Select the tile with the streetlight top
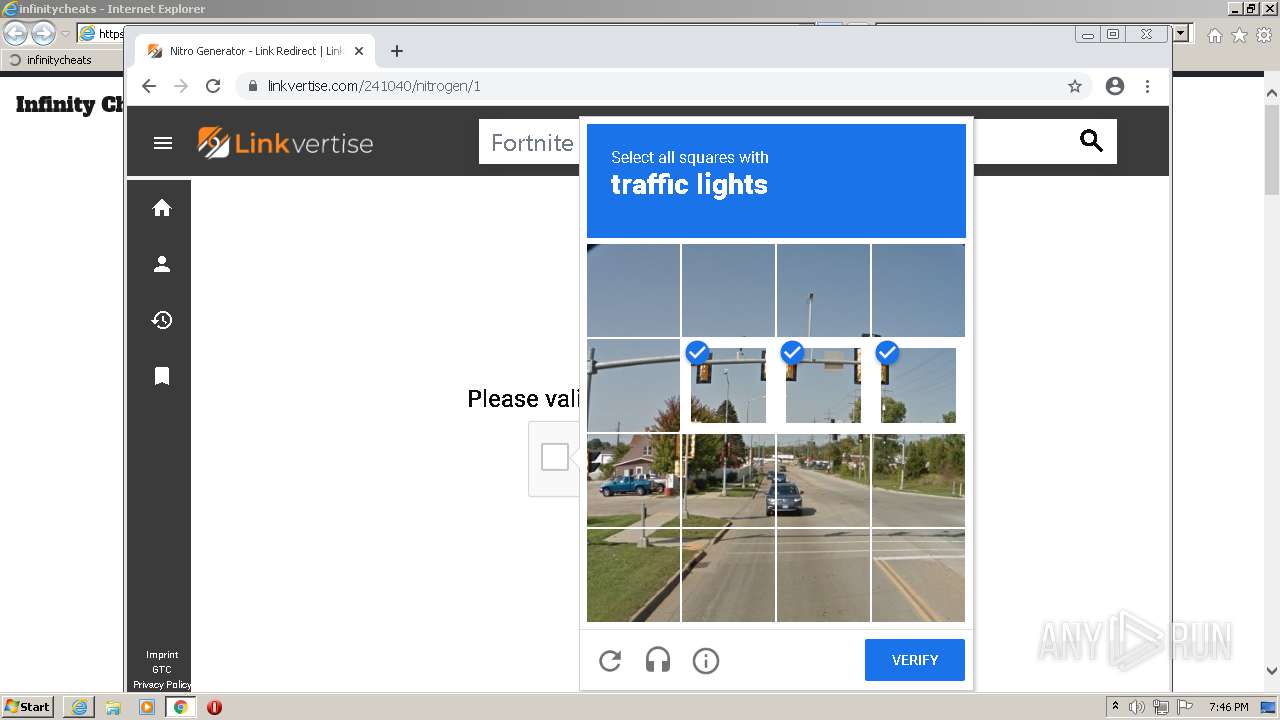Screen dimensions: 1280x720 [823, 290]
